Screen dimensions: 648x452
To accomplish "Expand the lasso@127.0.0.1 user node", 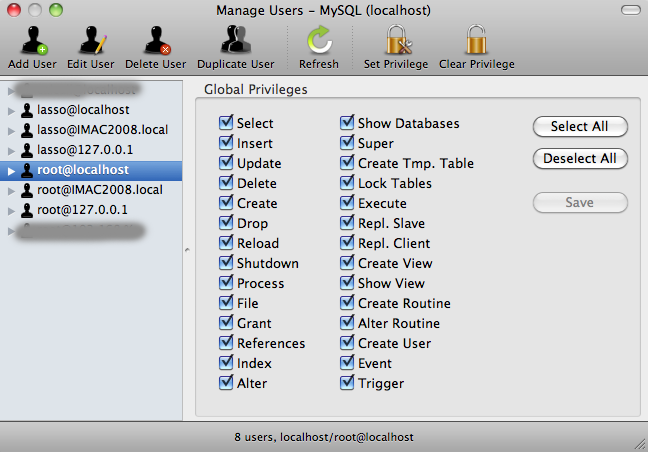I will coord(12,151).
